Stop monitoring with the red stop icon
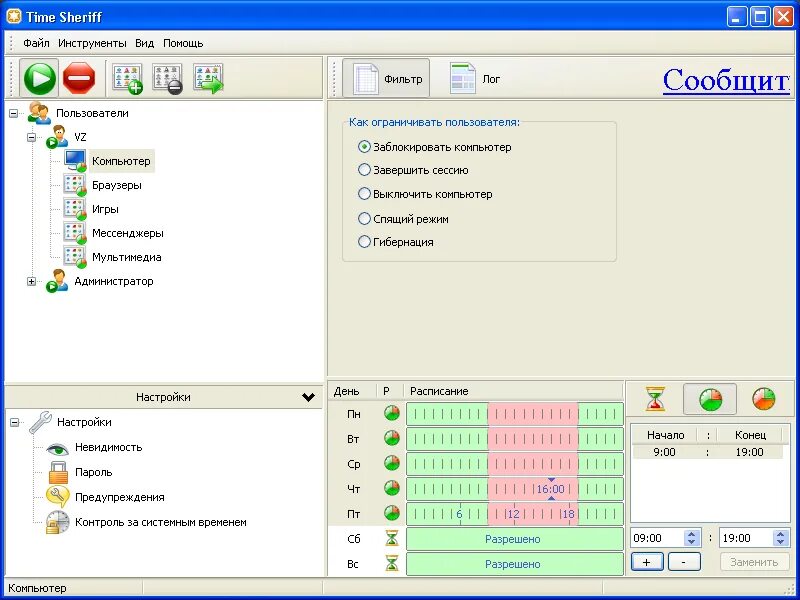The width and height of the screenshot is (800, 600). click(79, 78)
